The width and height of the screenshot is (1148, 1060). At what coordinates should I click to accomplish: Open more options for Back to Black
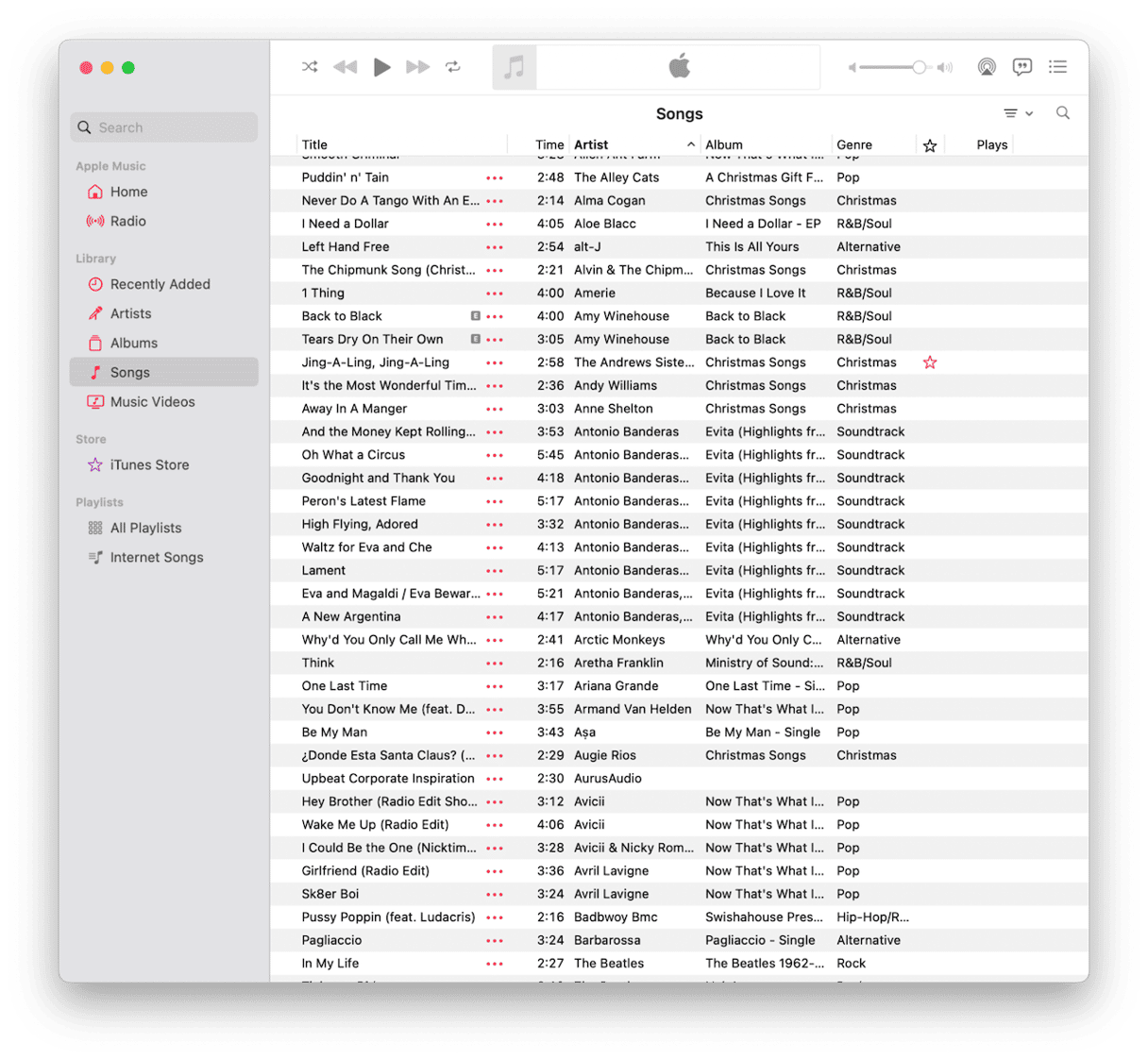pos(494,315)
